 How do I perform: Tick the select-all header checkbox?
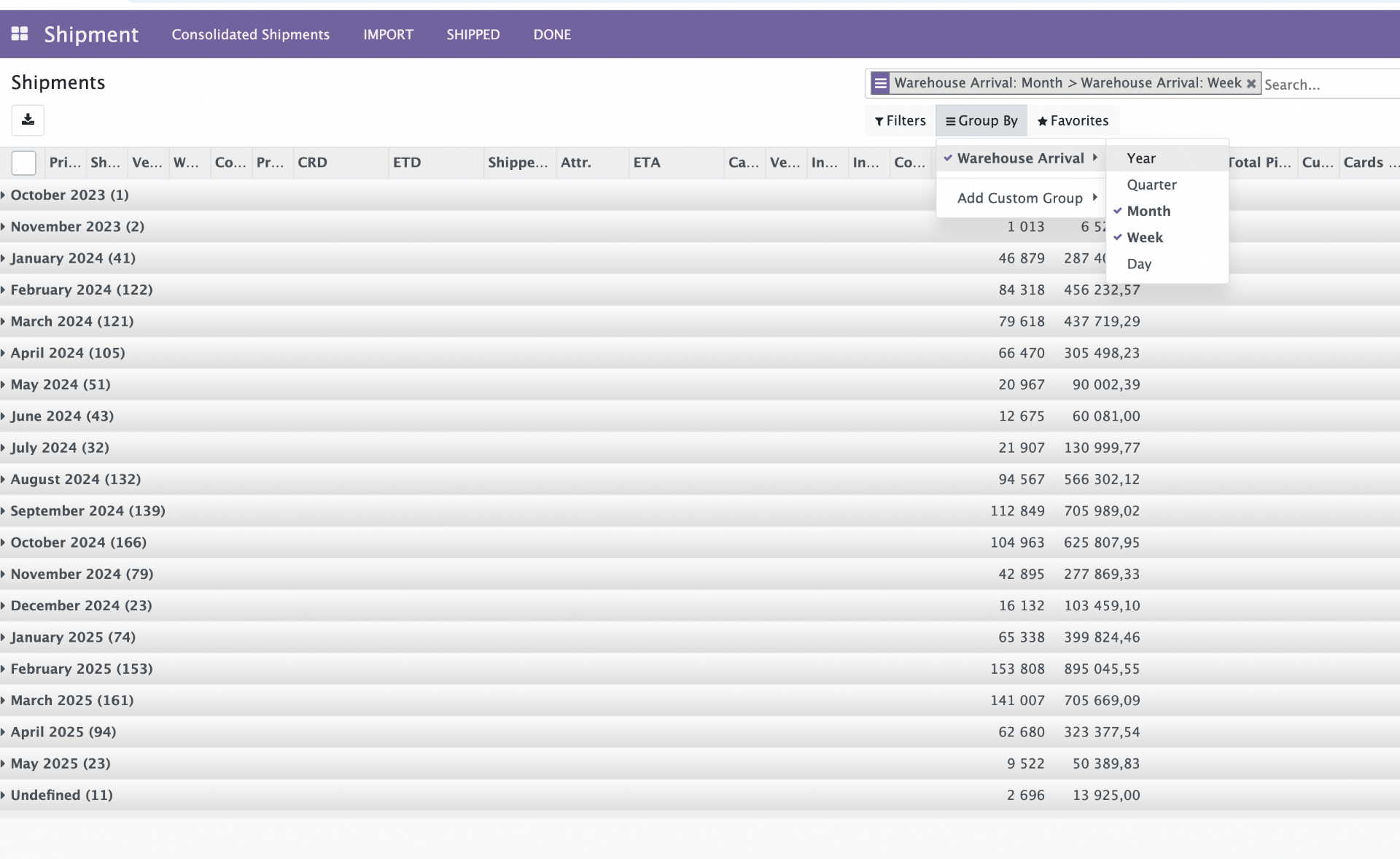[x=23, y=163]
